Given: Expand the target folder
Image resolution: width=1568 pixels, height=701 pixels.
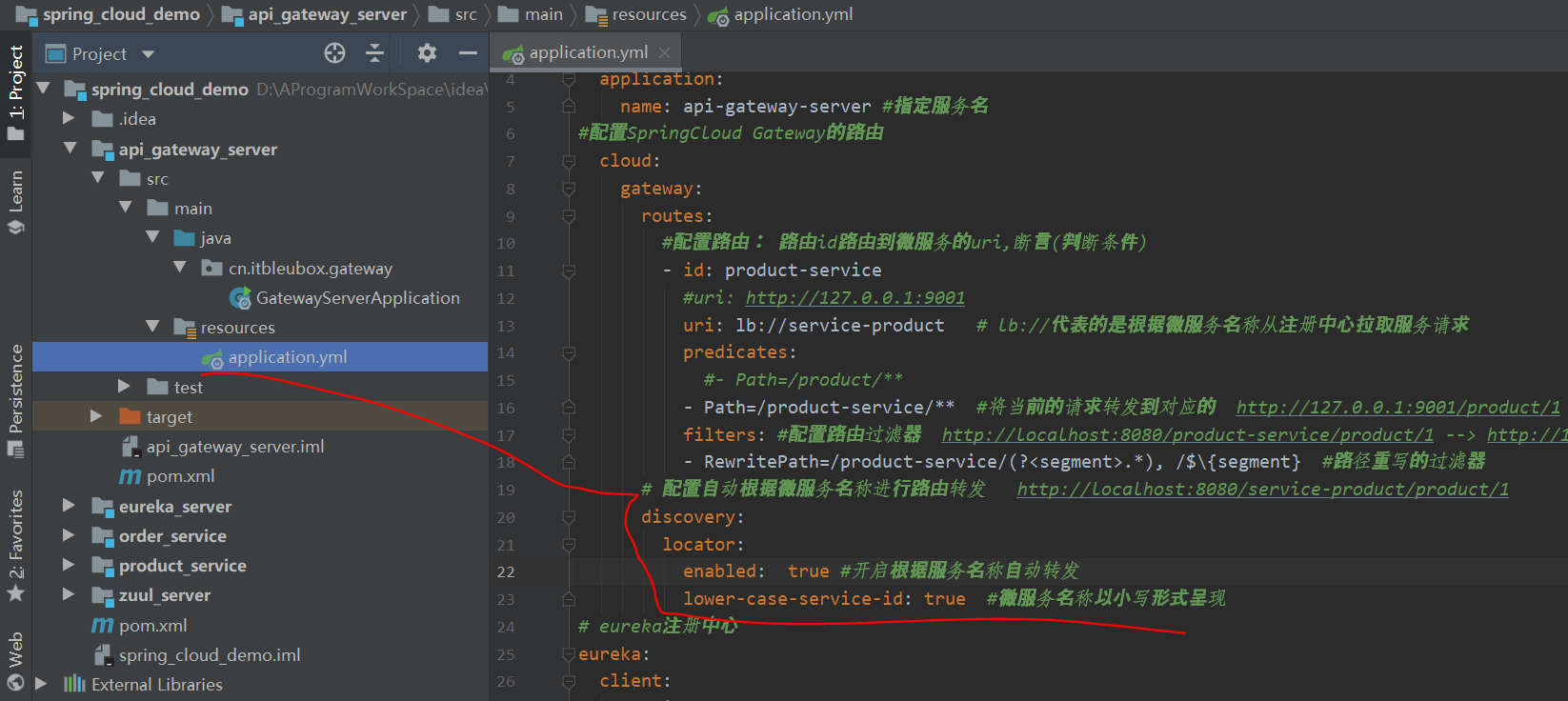Looking at the screenshot, I should 96,416.
